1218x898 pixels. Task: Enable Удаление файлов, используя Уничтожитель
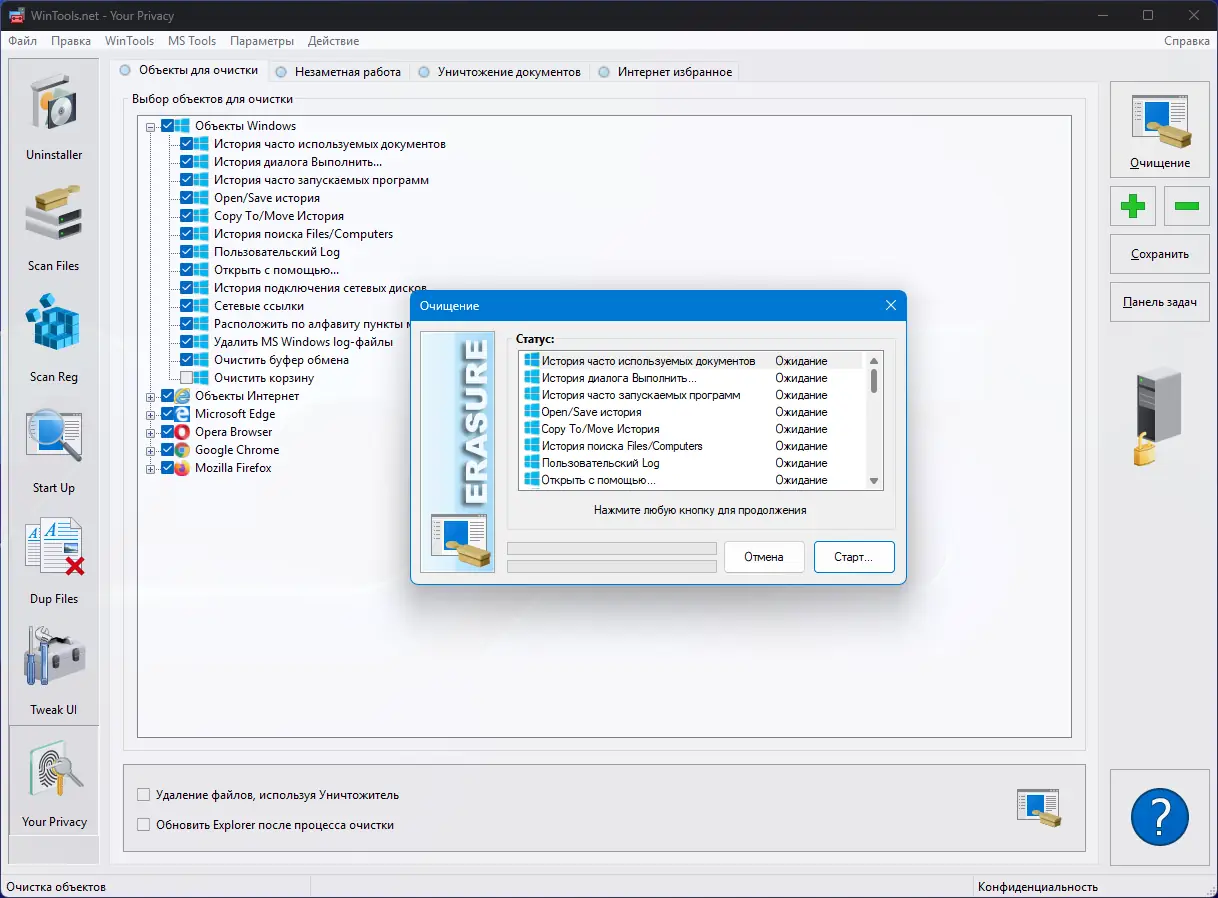coord(144,795)
